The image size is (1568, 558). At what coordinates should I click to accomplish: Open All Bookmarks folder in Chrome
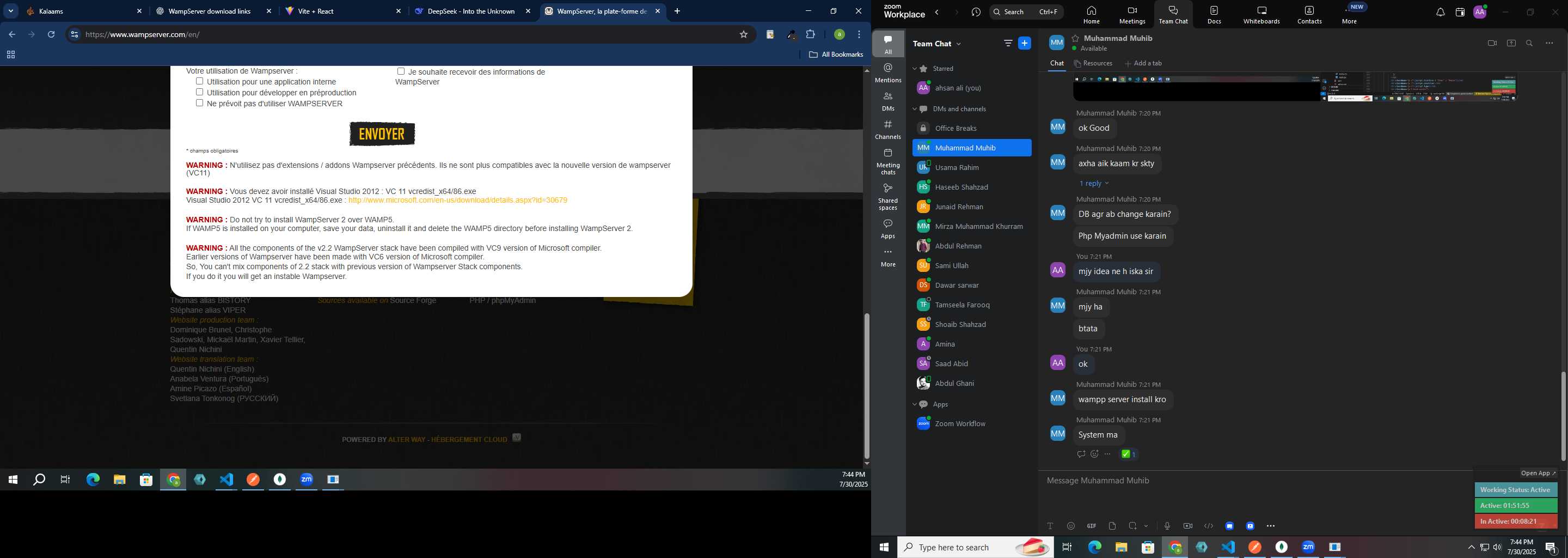(x=836, y=55)
